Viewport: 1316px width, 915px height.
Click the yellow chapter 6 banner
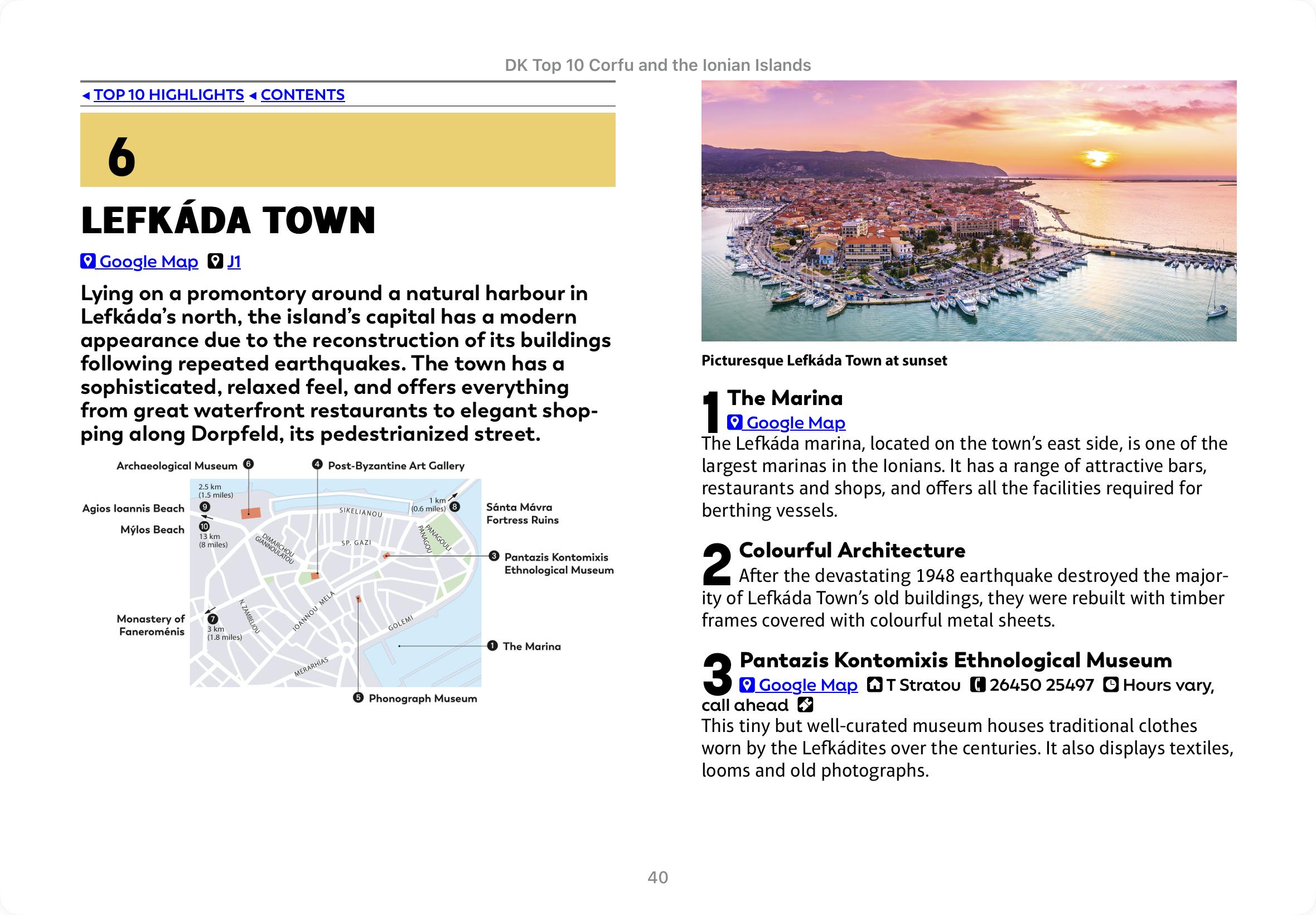point(347,150)
